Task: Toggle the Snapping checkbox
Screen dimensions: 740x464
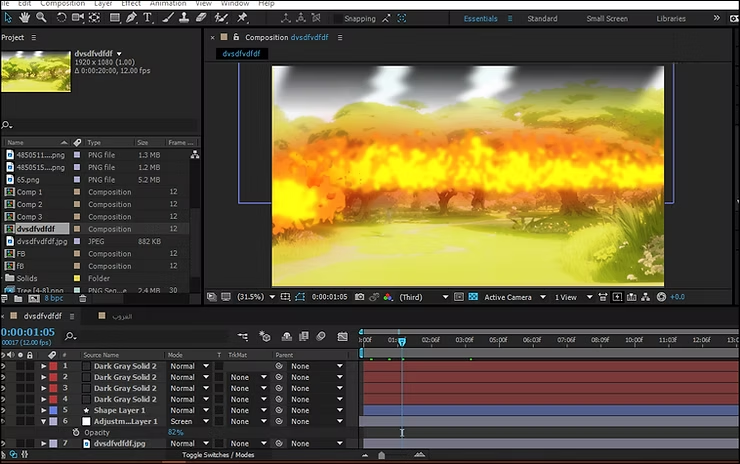Action: (338, 18)
